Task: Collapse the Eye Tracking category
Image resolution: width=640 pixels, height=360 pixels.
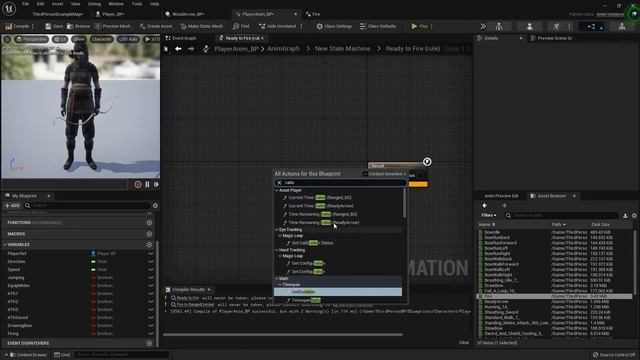Action: [277, 230]
